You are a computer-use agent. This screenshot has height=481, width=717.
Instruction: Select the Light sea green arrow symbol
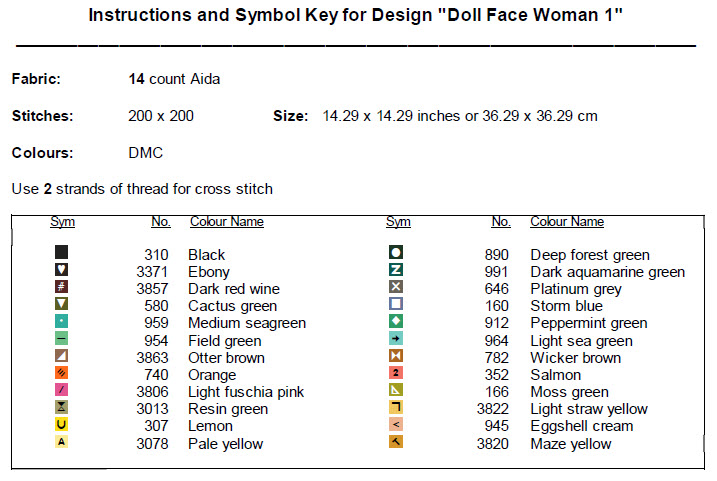396,339
